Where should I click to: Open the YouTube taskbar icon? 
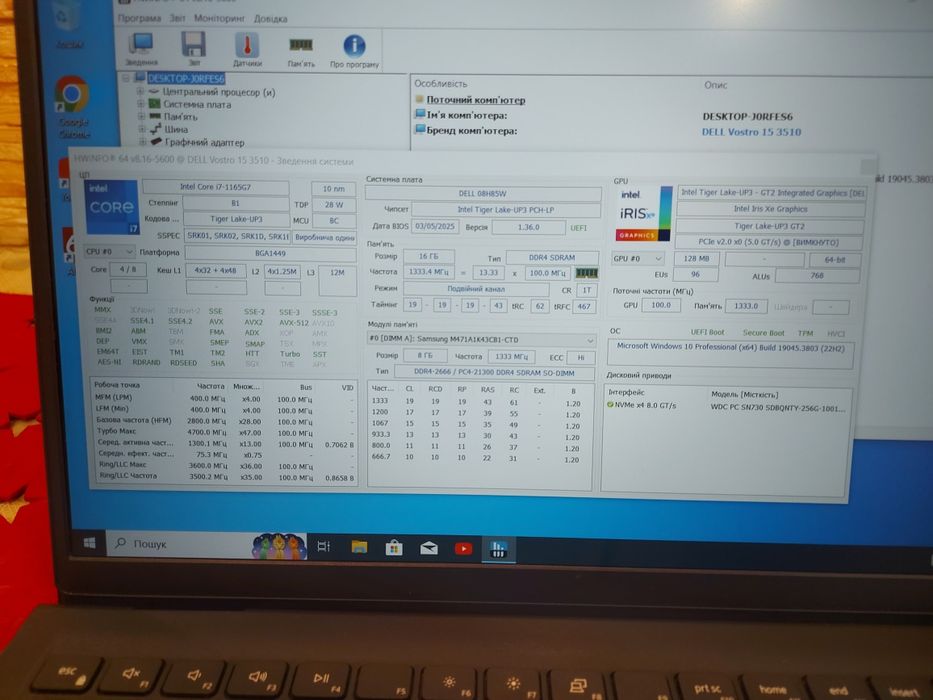click(x=464, y=549)
